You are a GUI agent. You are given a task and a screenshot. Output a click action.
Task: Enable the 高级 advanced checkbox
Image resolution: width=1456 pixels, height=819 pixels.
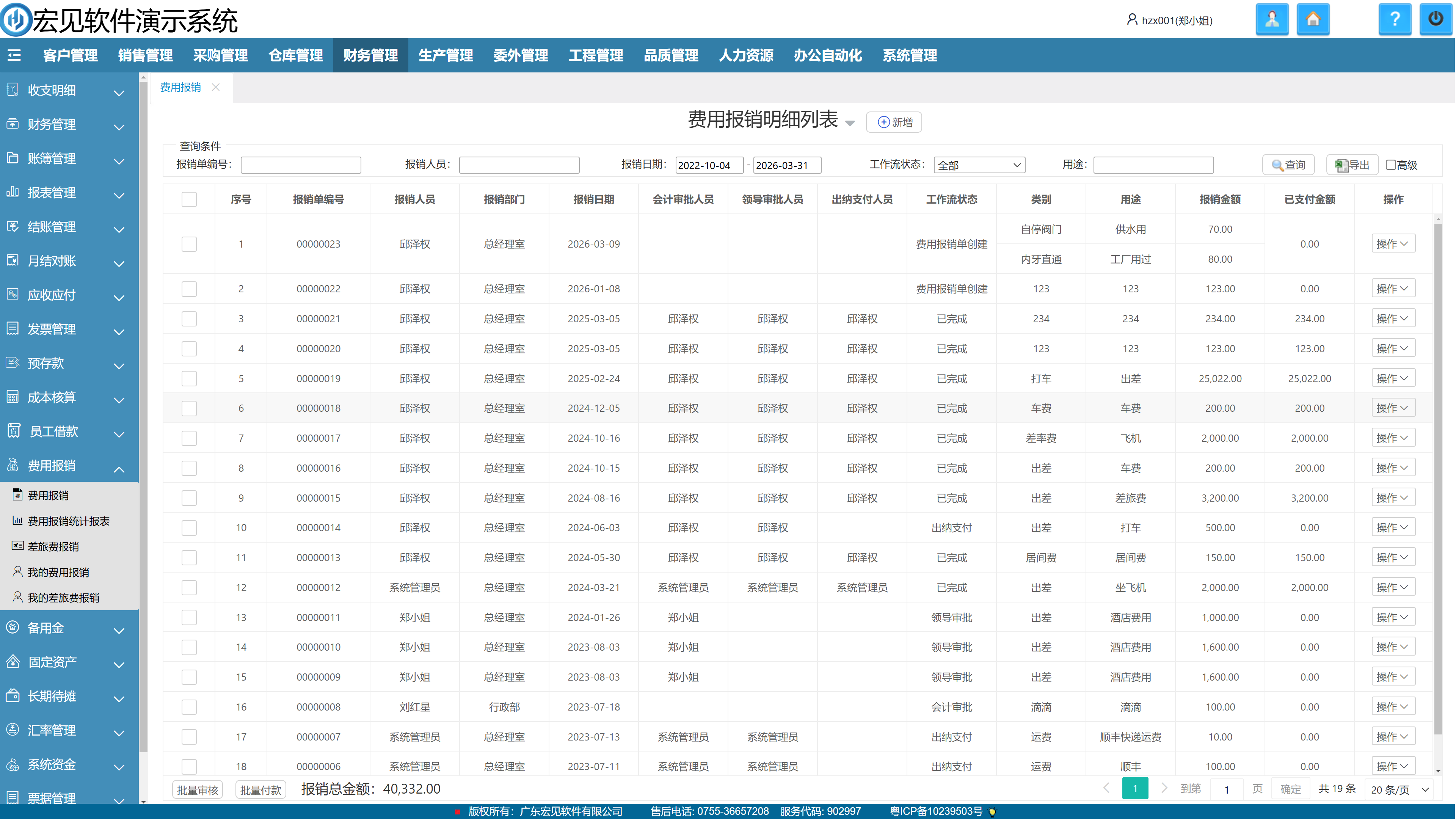pos(1391,165)
